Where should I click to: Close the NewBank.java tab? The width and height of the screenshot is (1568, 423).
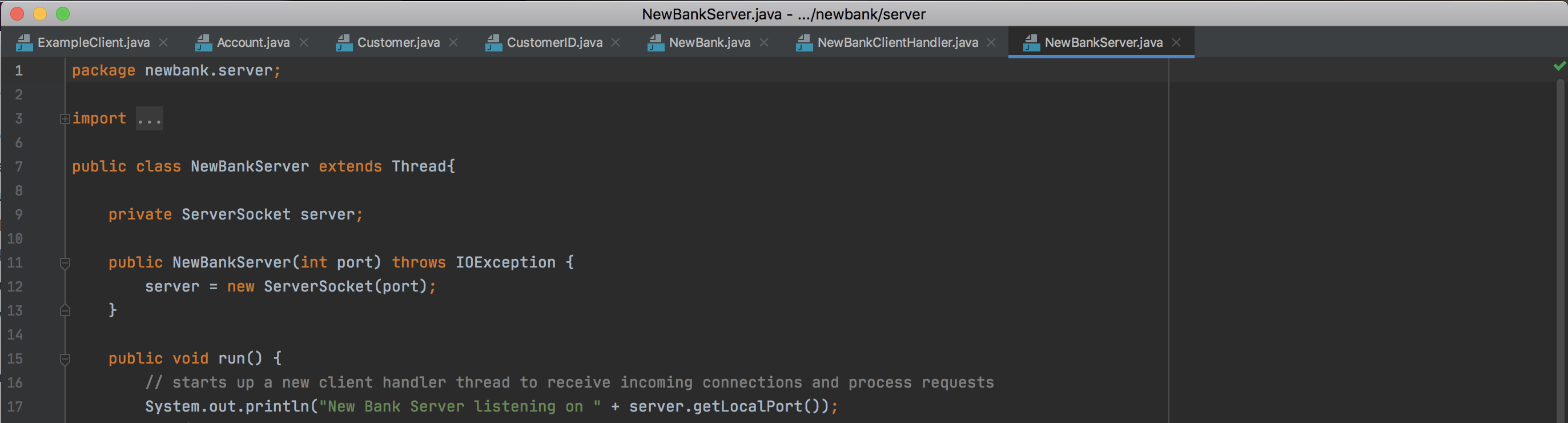[x=764, y=42]
